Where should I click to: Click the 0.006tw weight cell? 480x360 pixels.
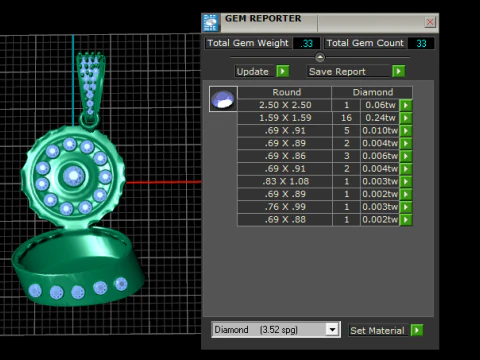(x=380, y=156)
